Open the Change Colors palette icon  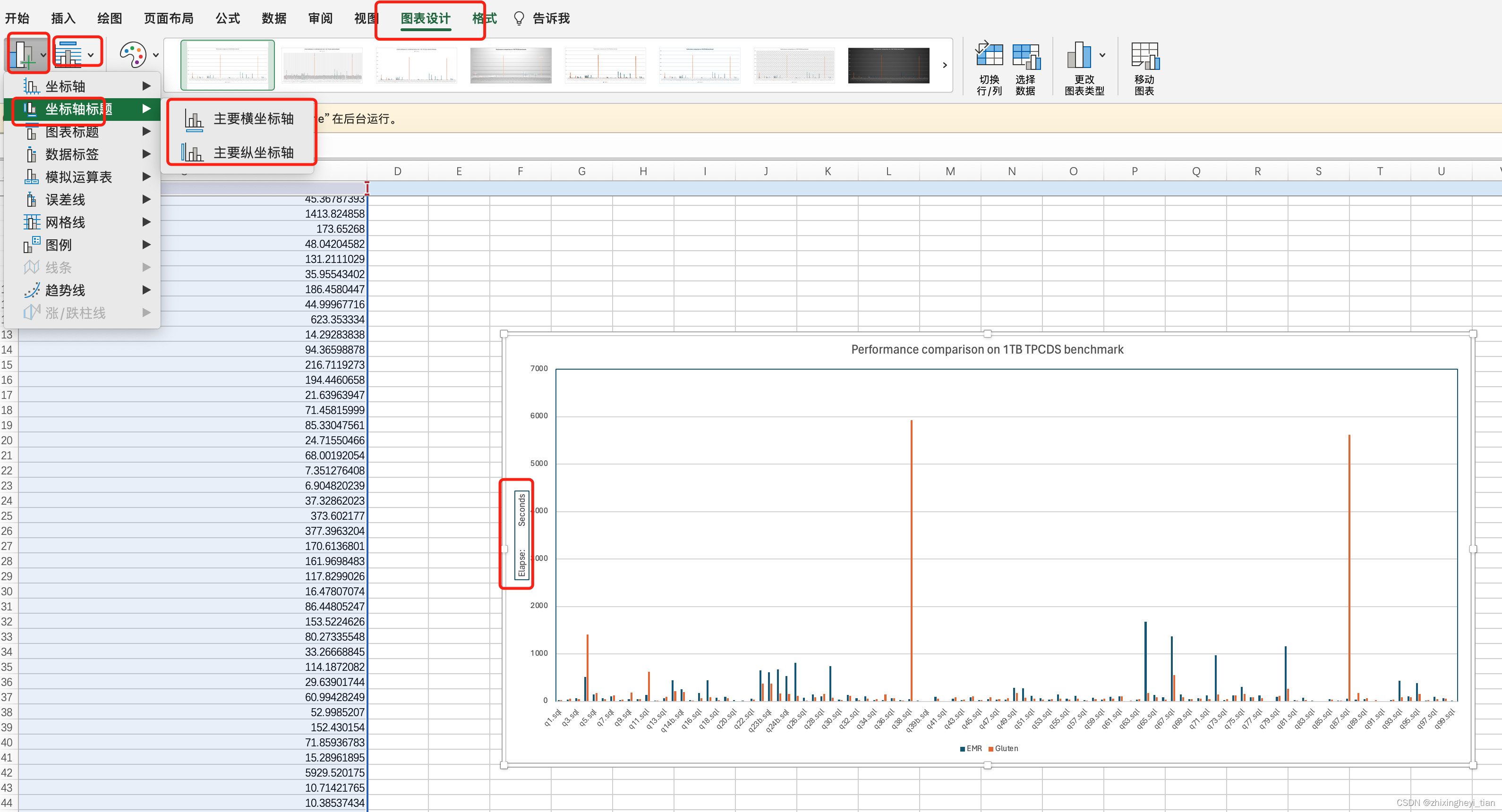[133, 55]
